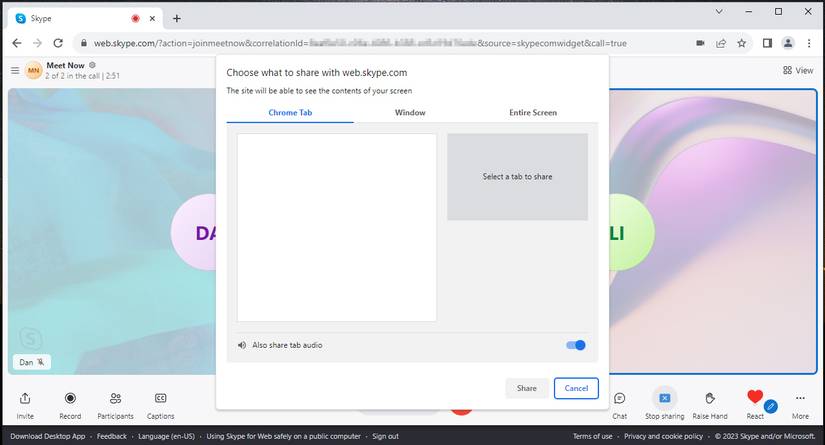Toggle Also share tab audio switch
825x445 pixels.
click(576, 345)
